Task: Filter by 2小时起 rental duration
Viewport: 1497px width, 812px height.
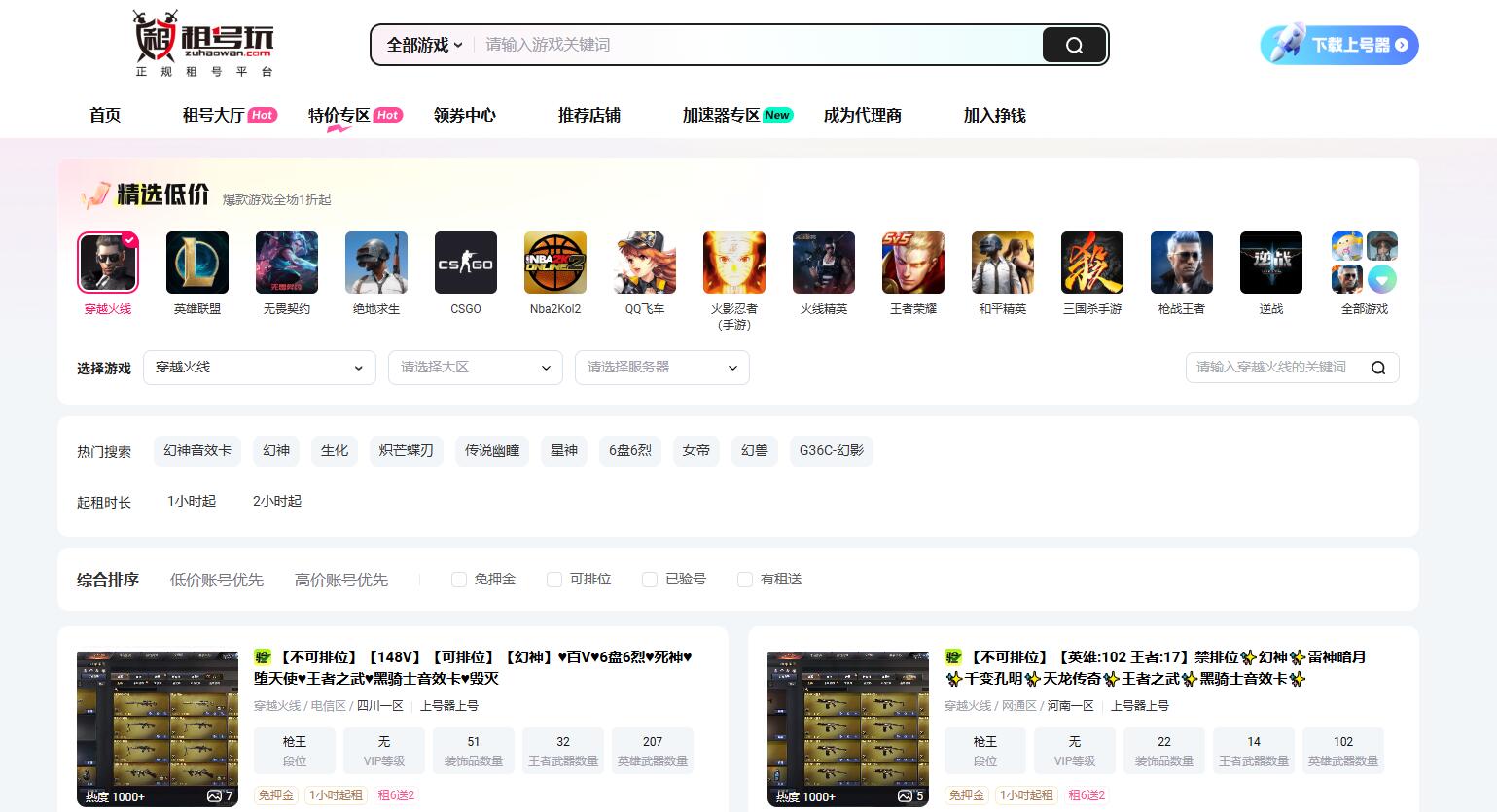Action: 277,502
